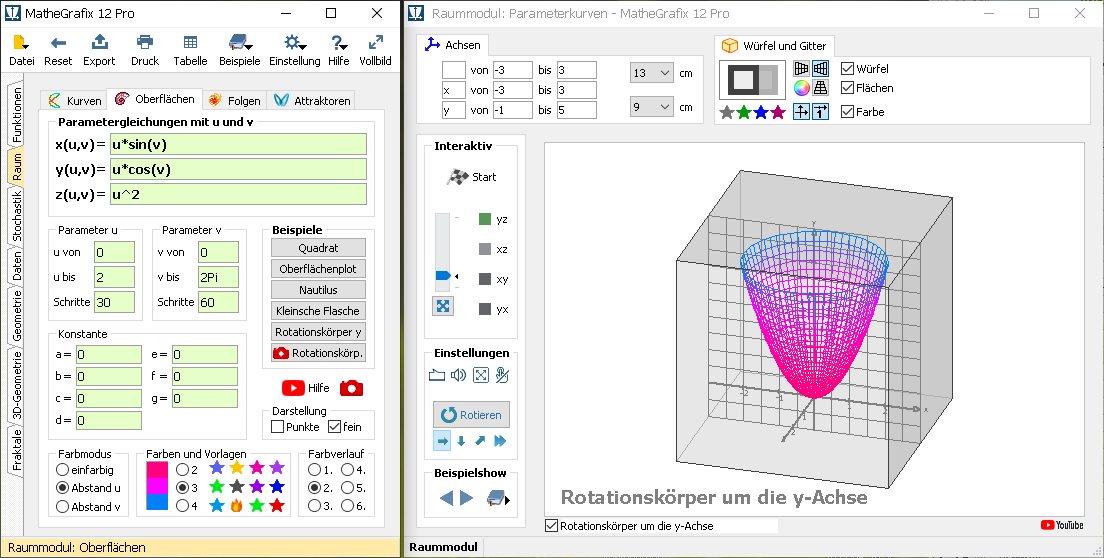Open the 13 cm size dropdown
The width and height of the screenshot is (1104, 558).
pos(652,72)
